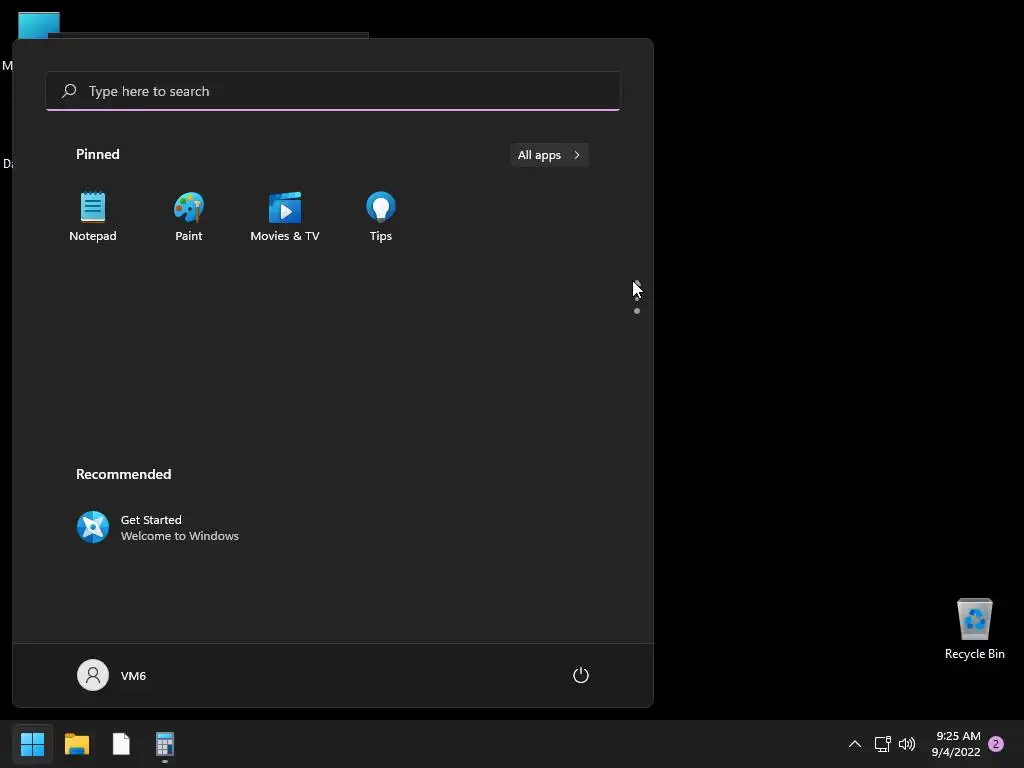Open the pinned Notepad app

point(93,217)
